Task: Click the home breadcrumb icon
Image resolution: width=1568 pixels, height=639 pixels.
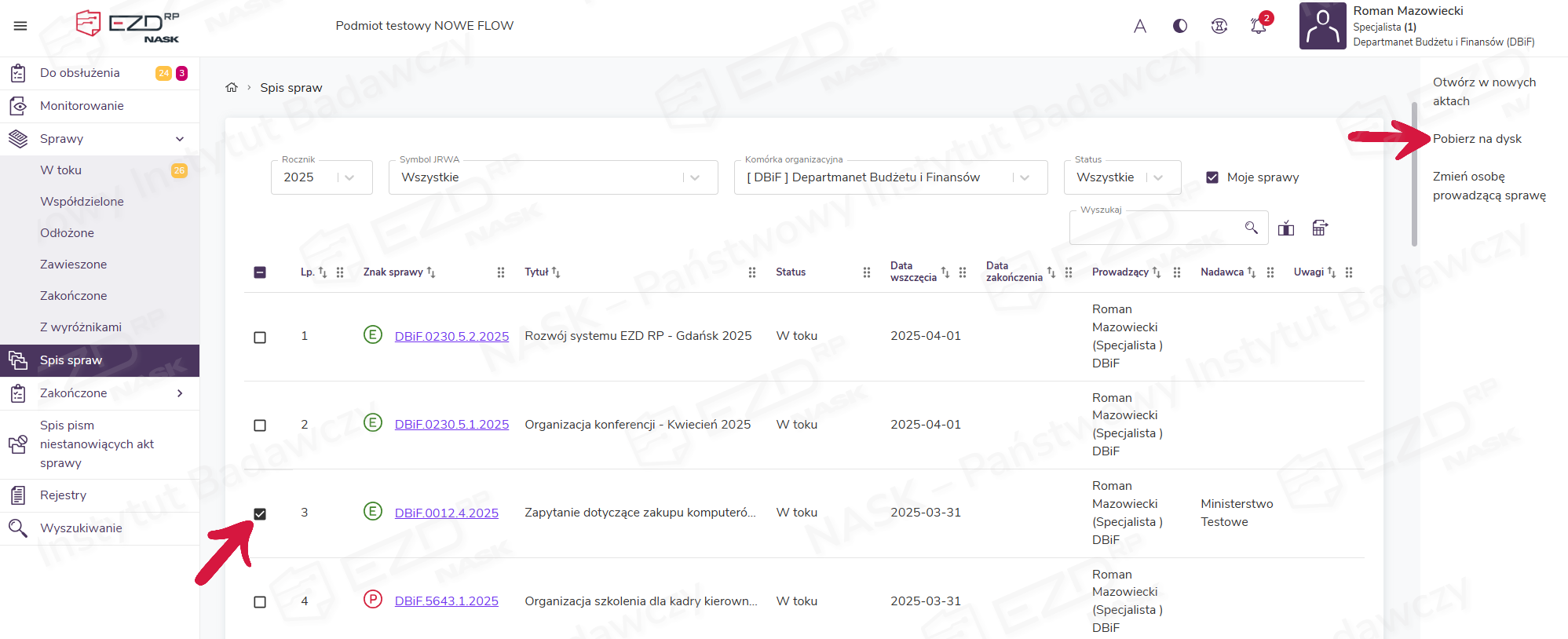Action: tap(232, 88)
